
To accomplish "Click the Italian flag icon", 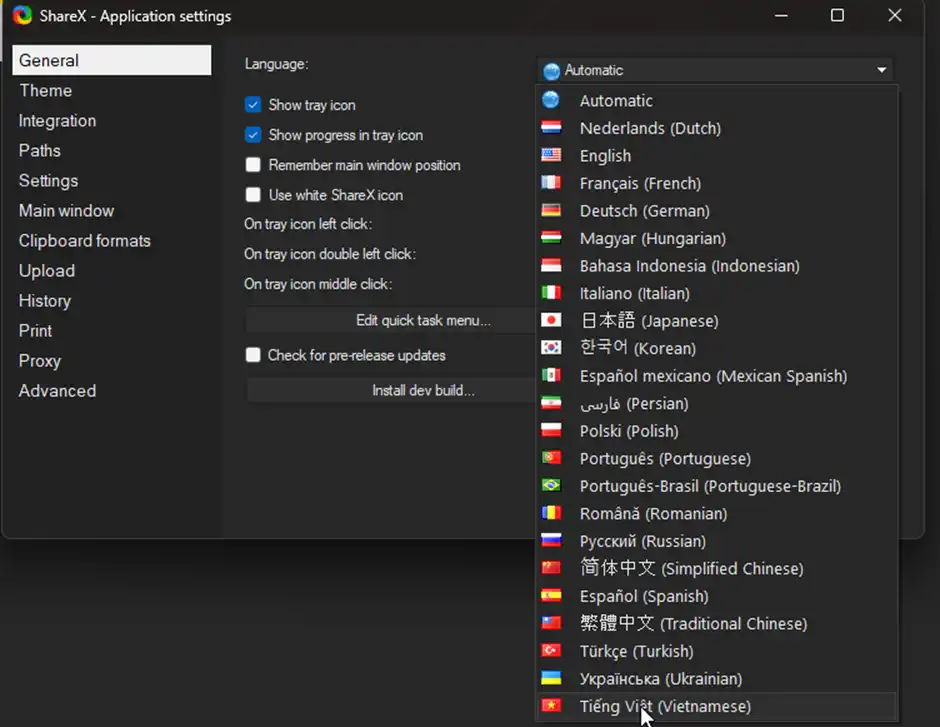I will (x=553, y=293).
